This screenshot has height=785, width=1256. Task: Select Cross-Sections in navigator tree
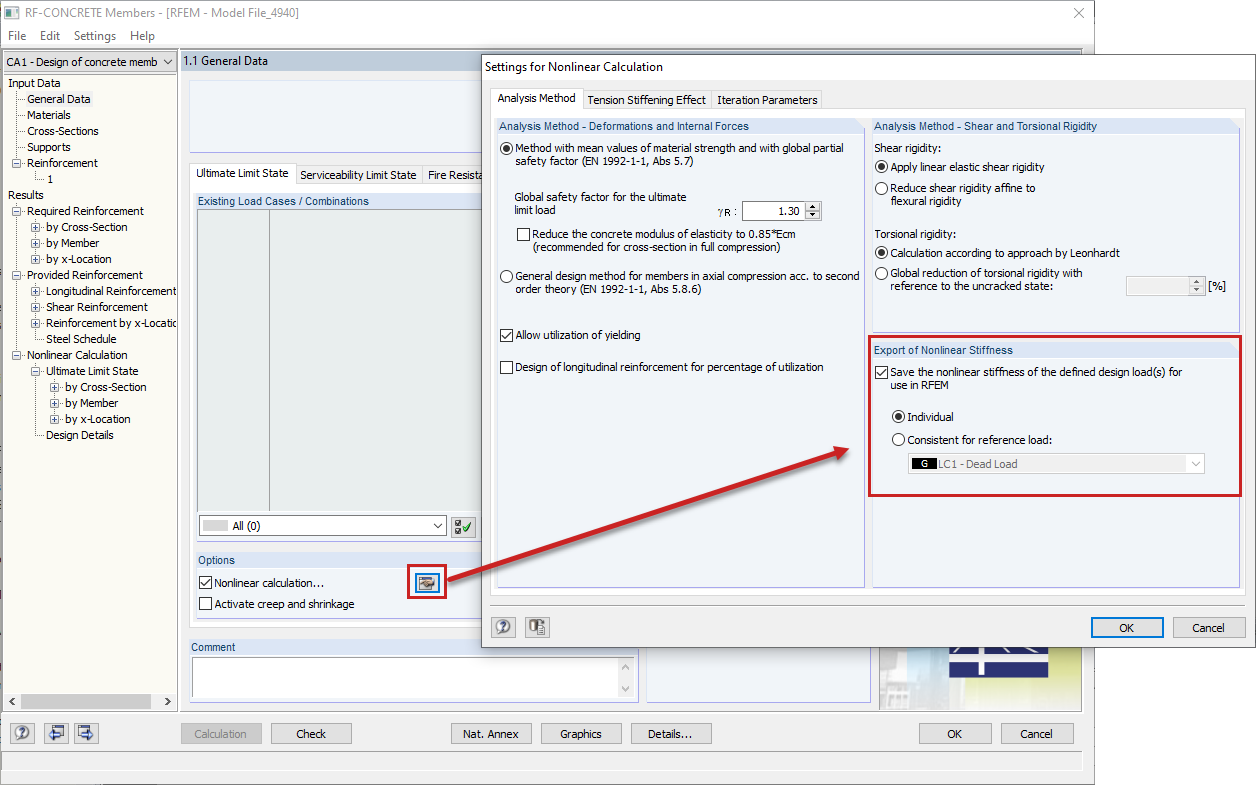63,131
